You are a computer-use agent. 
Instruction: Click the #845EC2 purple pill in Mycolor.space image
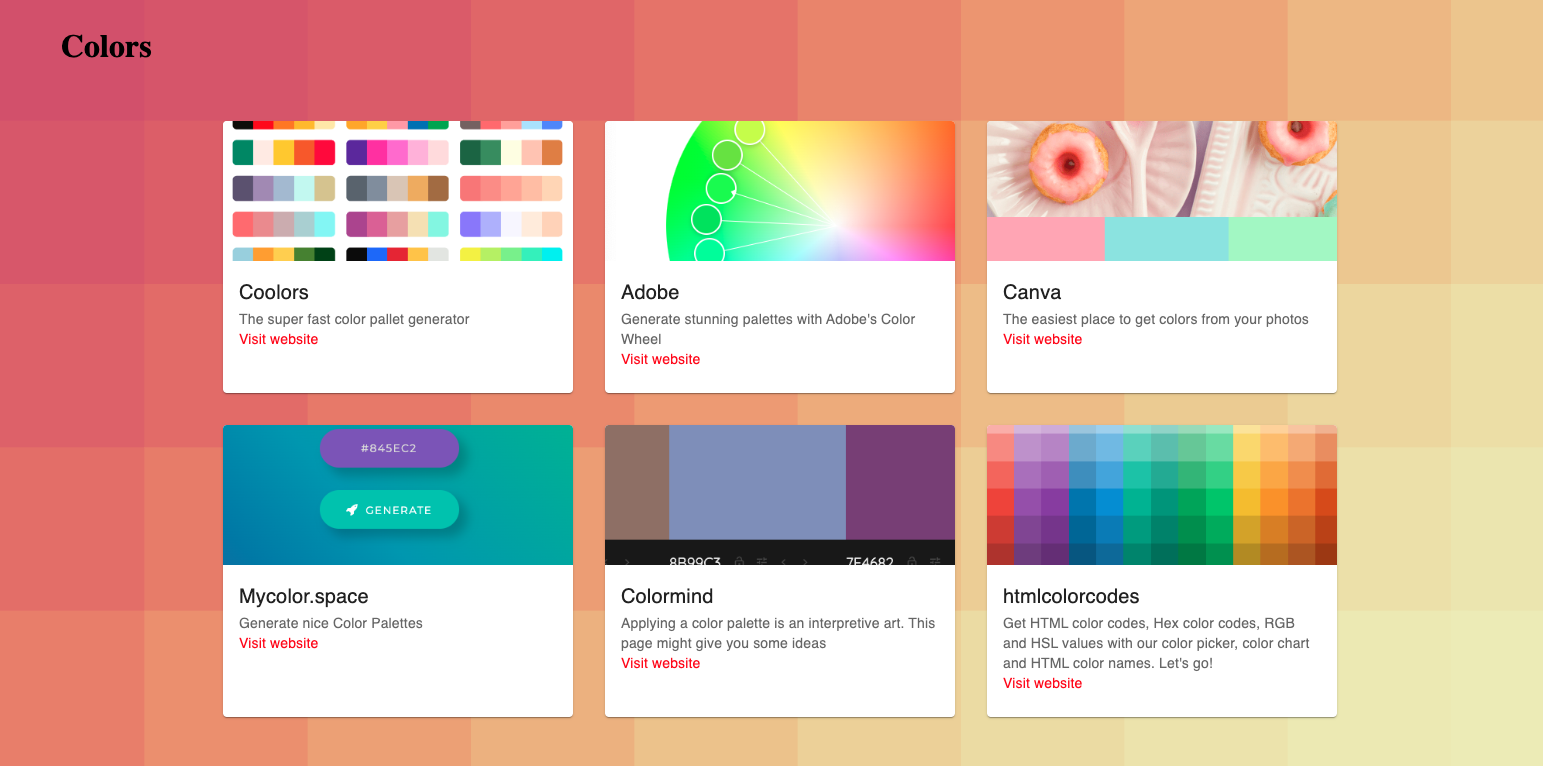pos(389,448)
